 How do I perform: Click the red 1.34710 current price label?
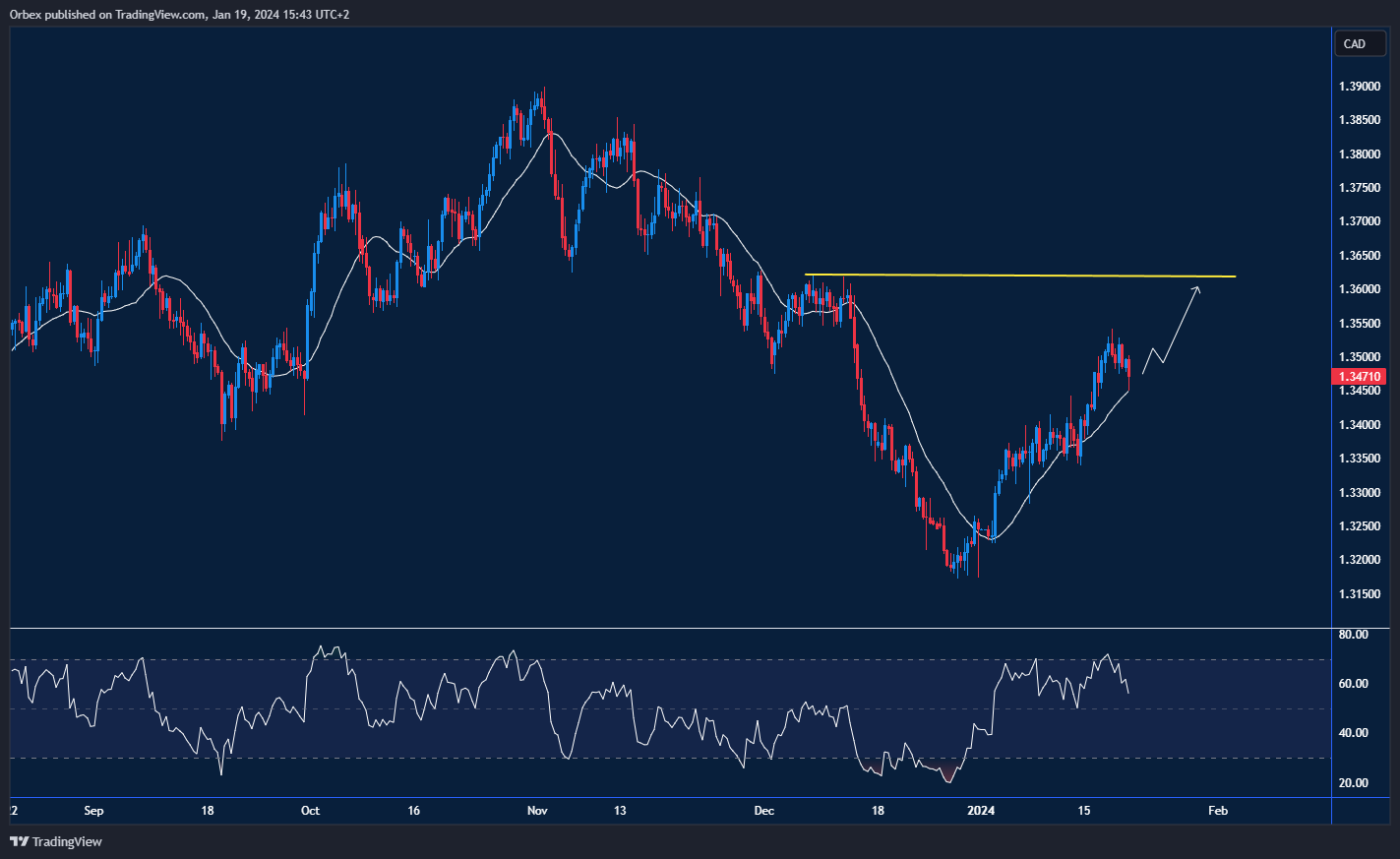pos(1359,377)
